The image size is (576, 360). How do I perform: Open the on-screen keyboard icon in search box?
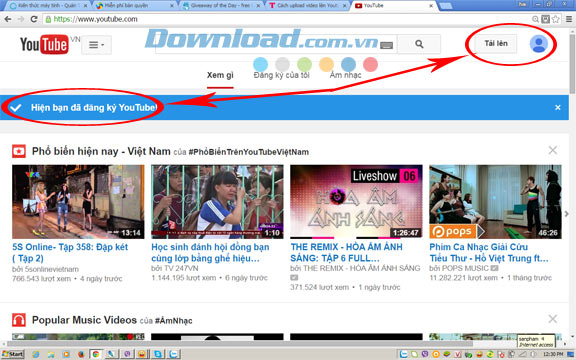coord(386,46)
